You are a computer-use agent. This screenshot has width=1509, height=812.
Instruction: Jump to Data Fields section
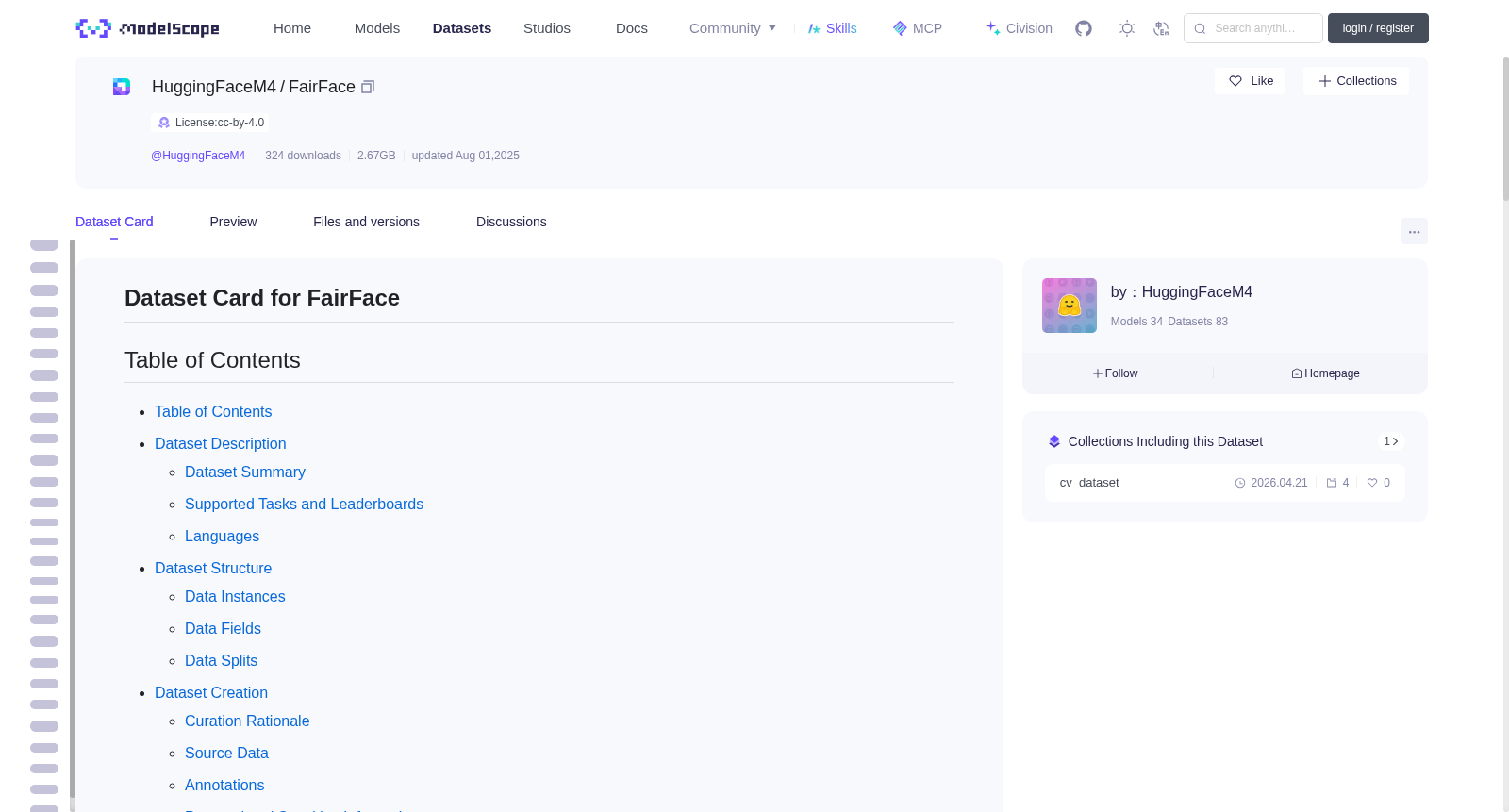[x=223, y=629]
